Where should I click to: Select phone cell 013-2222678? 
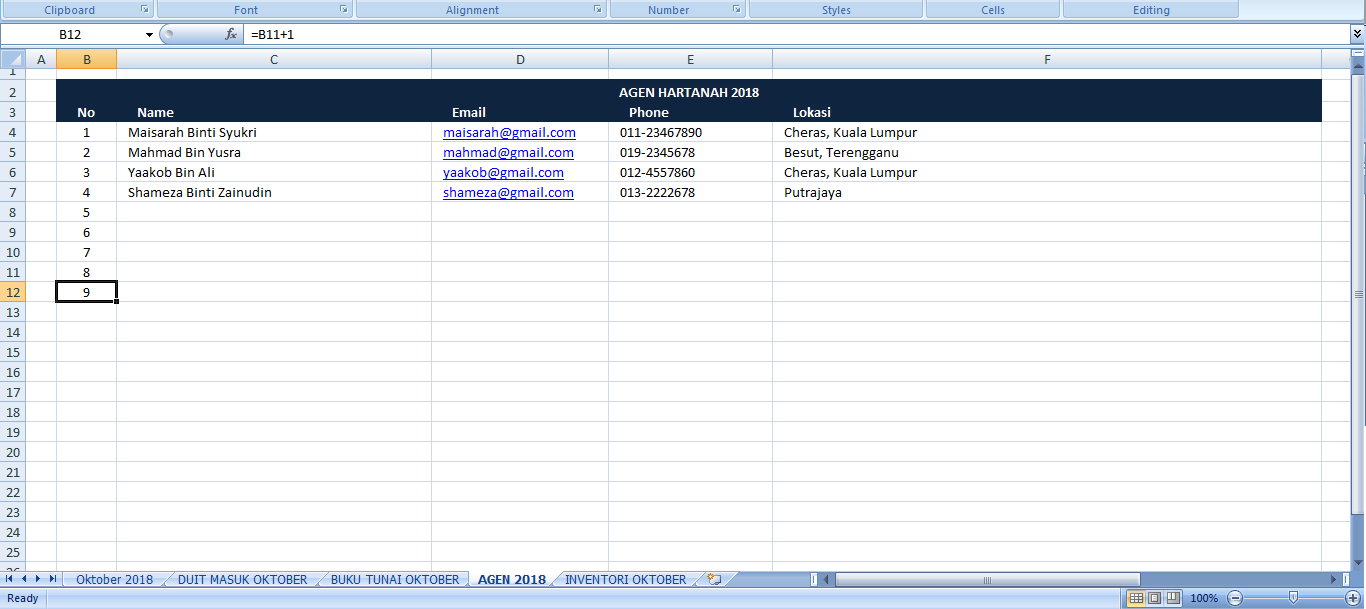click(x=690, y=192)
